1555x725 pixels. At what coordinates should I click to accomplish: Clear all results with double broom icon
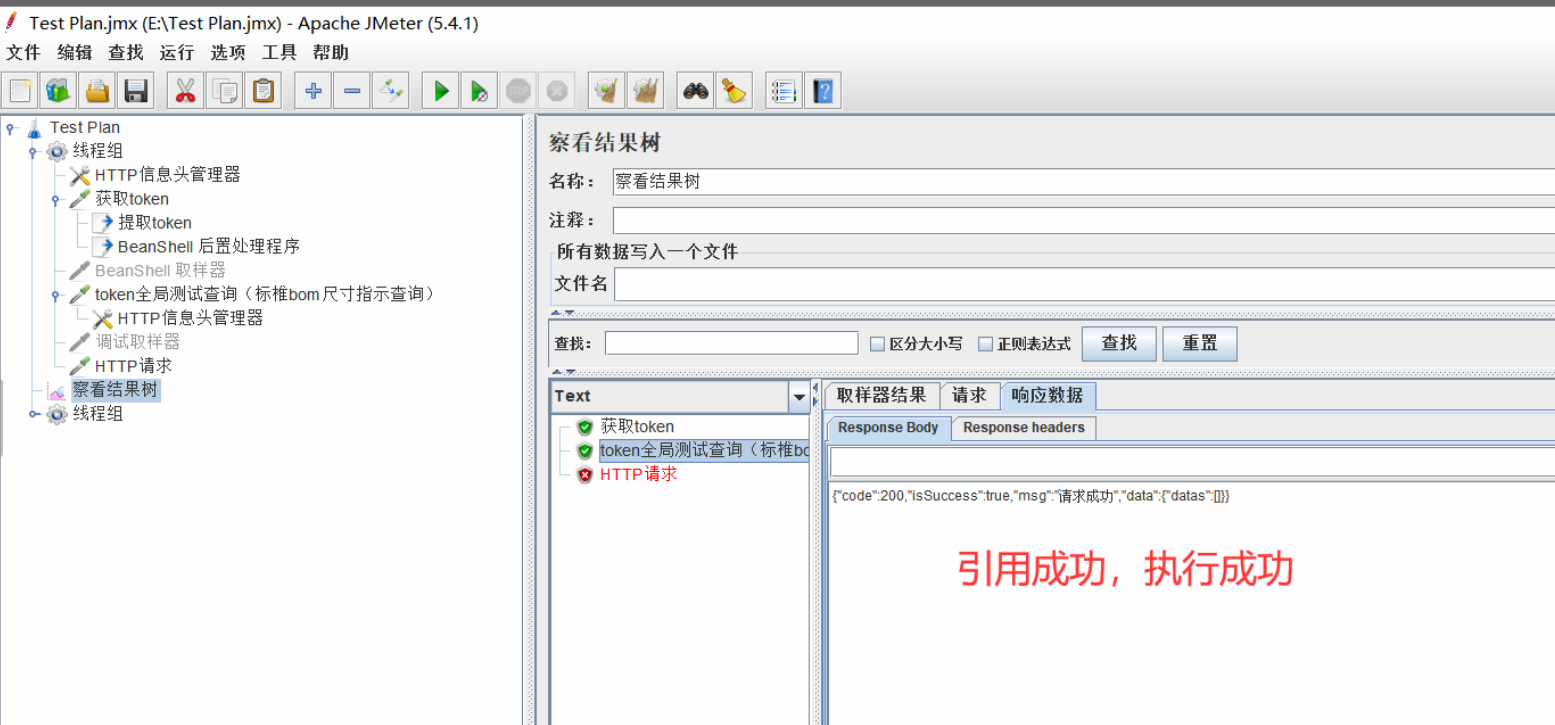pyautogui.click(x=645, y=91)
